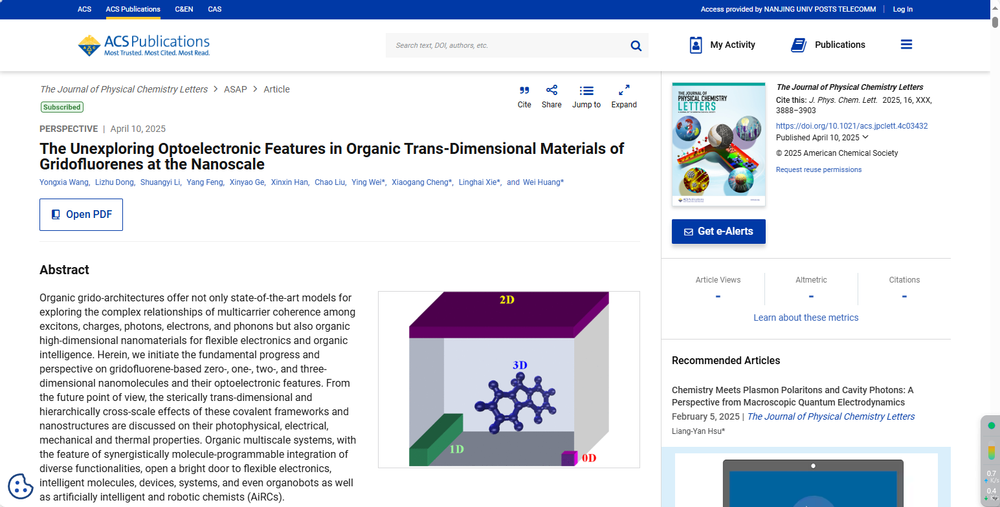Screen dimensions: 1000x507
Task: Open the article DOI link
Action: 851,126
